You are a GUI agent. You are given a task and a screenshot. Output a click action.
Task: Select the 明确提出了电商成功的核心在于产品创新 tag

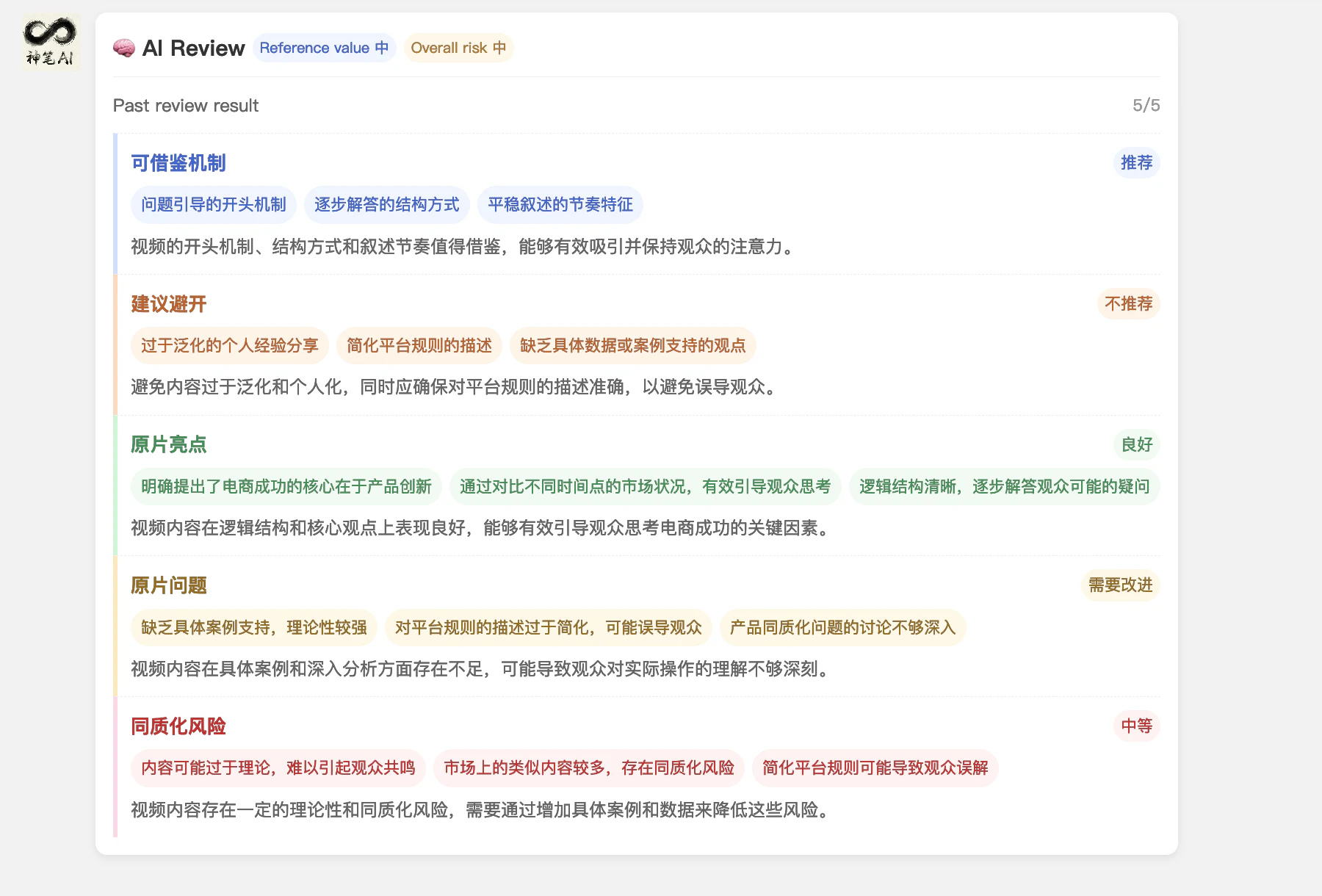(x=286, y=486)
